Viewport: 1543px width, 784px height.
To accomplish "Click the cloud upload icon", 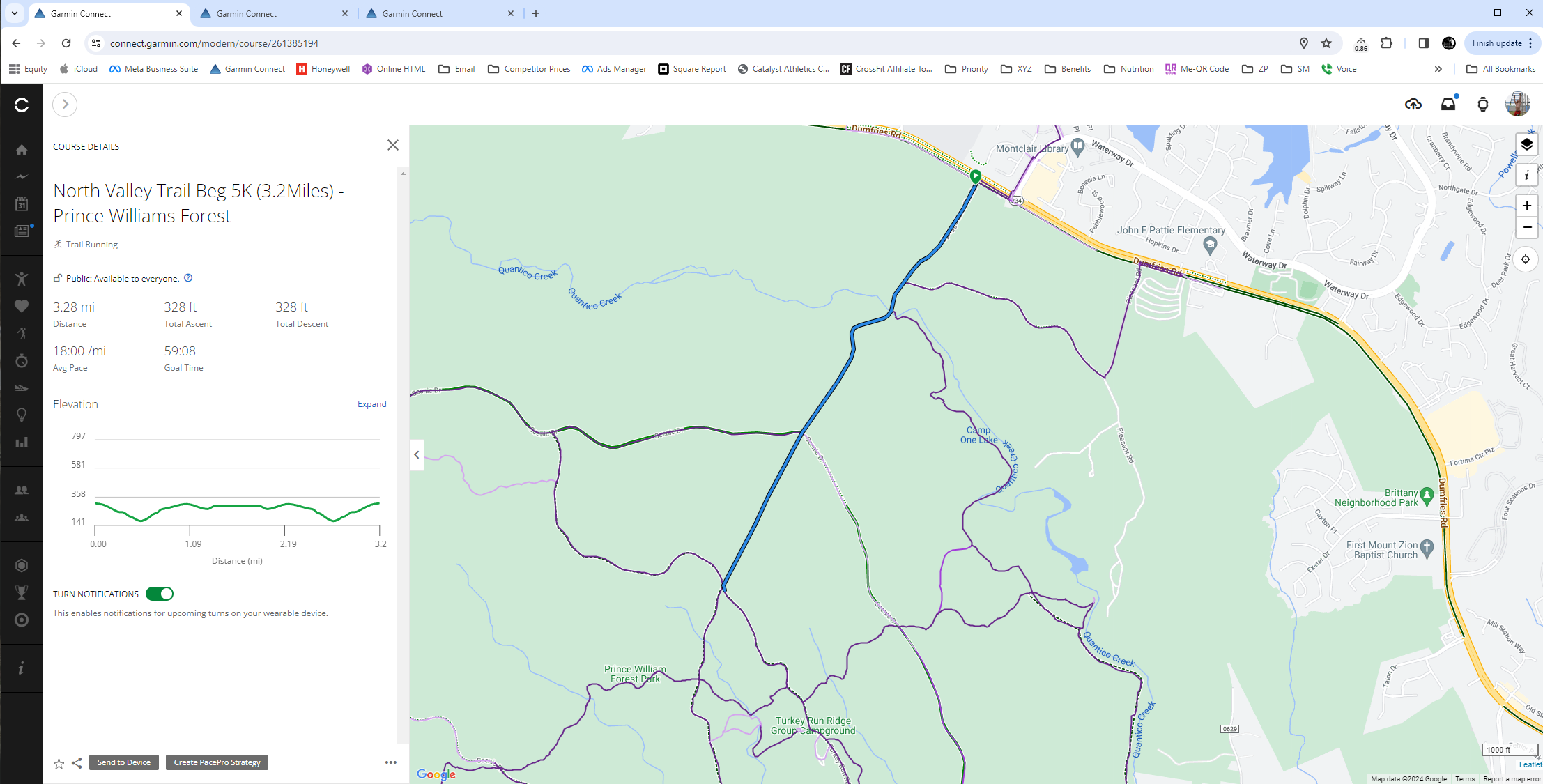I will tap(1413, 105).
